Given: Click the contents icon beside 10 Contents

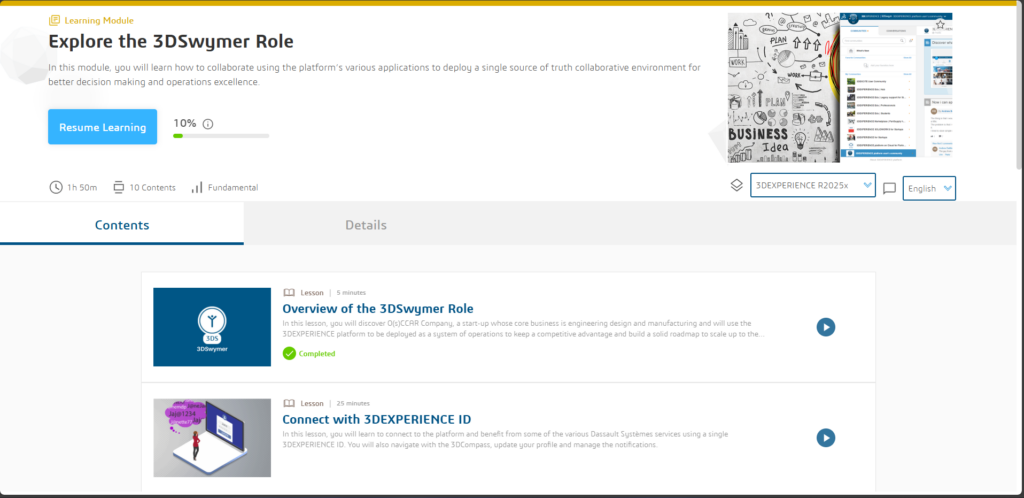Looking at the screenshot, I should (119, 187).
